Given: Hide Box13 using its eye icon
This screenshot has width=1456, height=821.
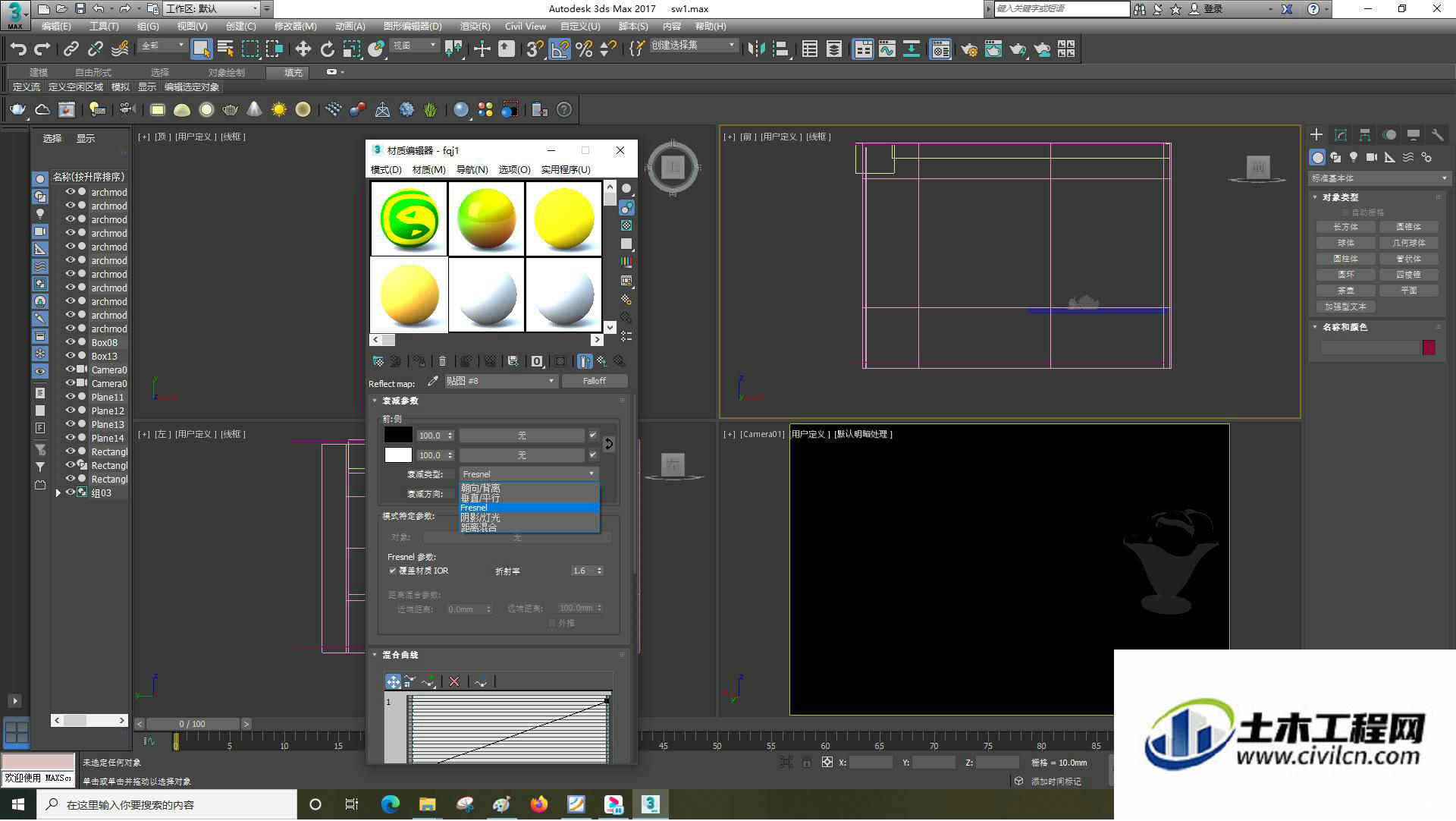Looking at the screenshot, I should point(70,356).
